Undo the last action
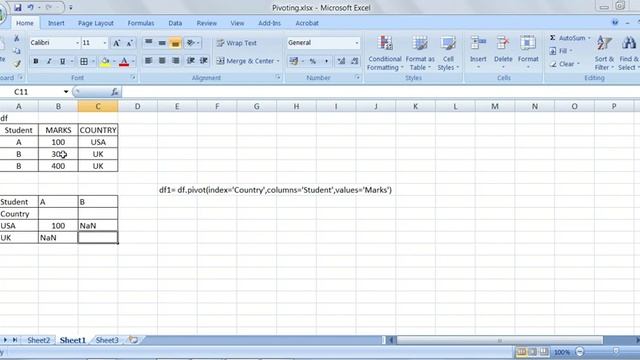 pos(31,7)
